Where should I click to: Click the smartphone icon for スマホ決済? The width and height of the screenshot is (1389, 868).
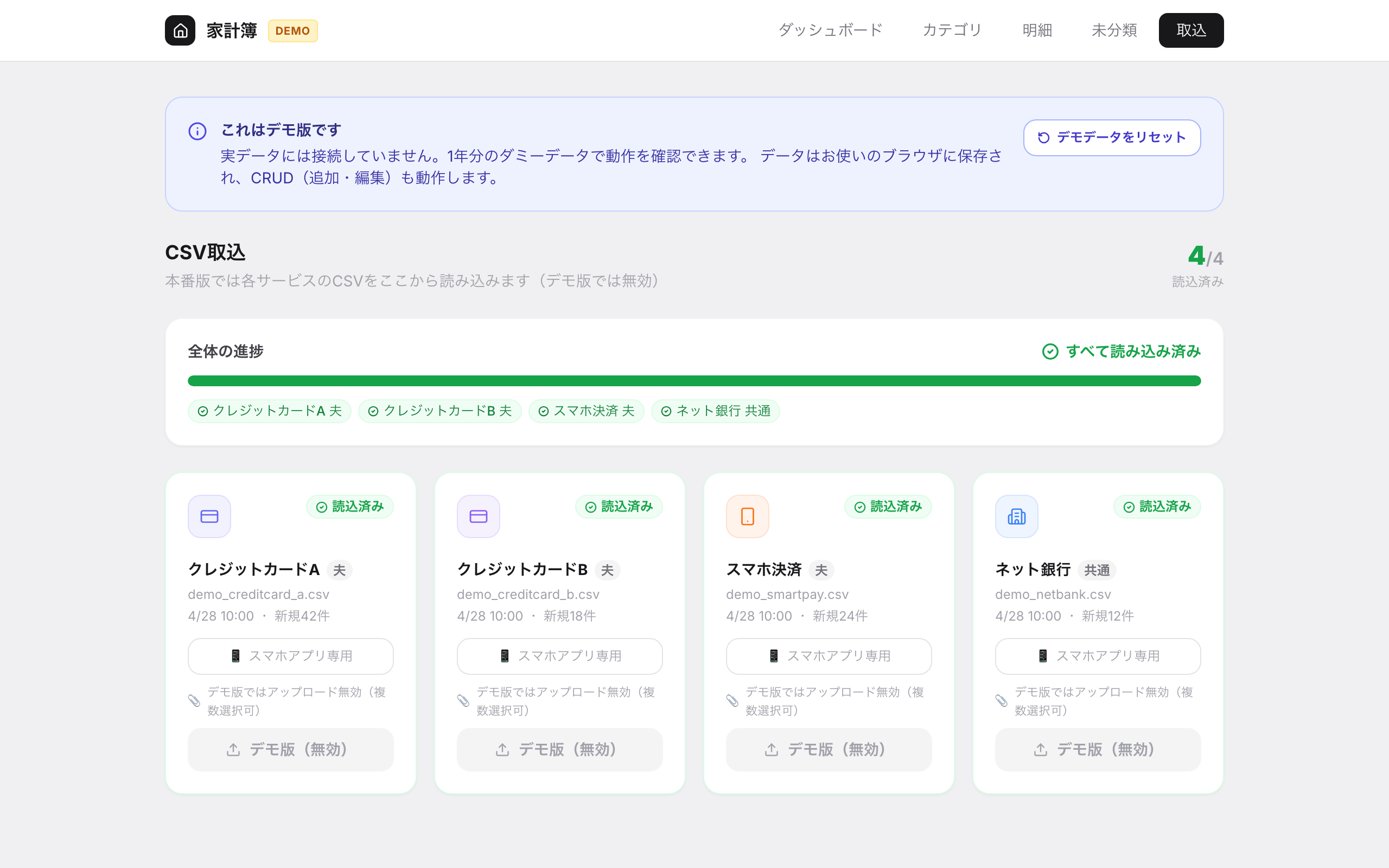747,516
